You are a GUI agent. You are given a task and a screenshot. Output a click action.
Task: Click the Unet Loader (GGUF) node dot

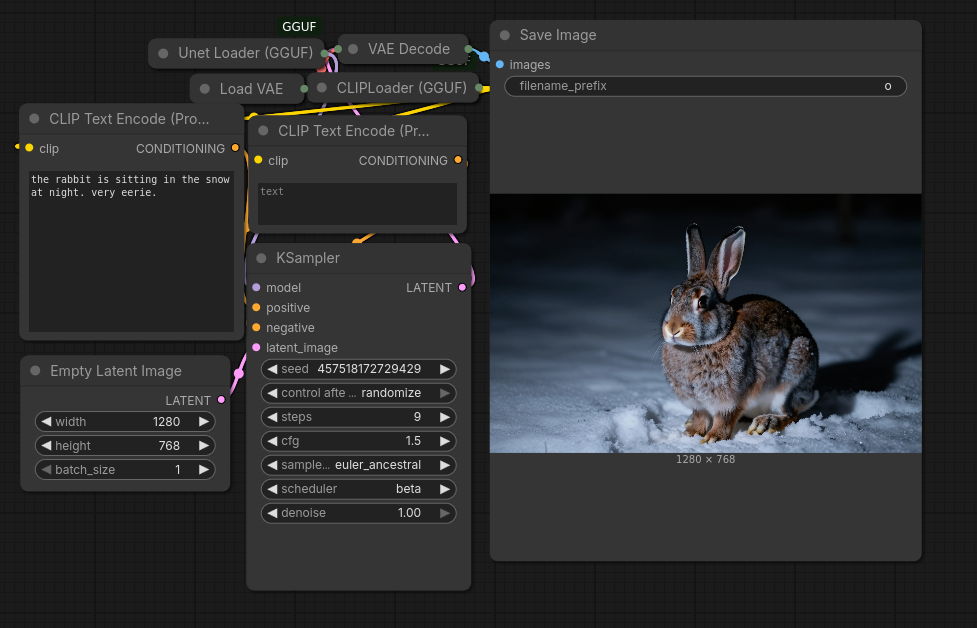[x=164, y=53]
